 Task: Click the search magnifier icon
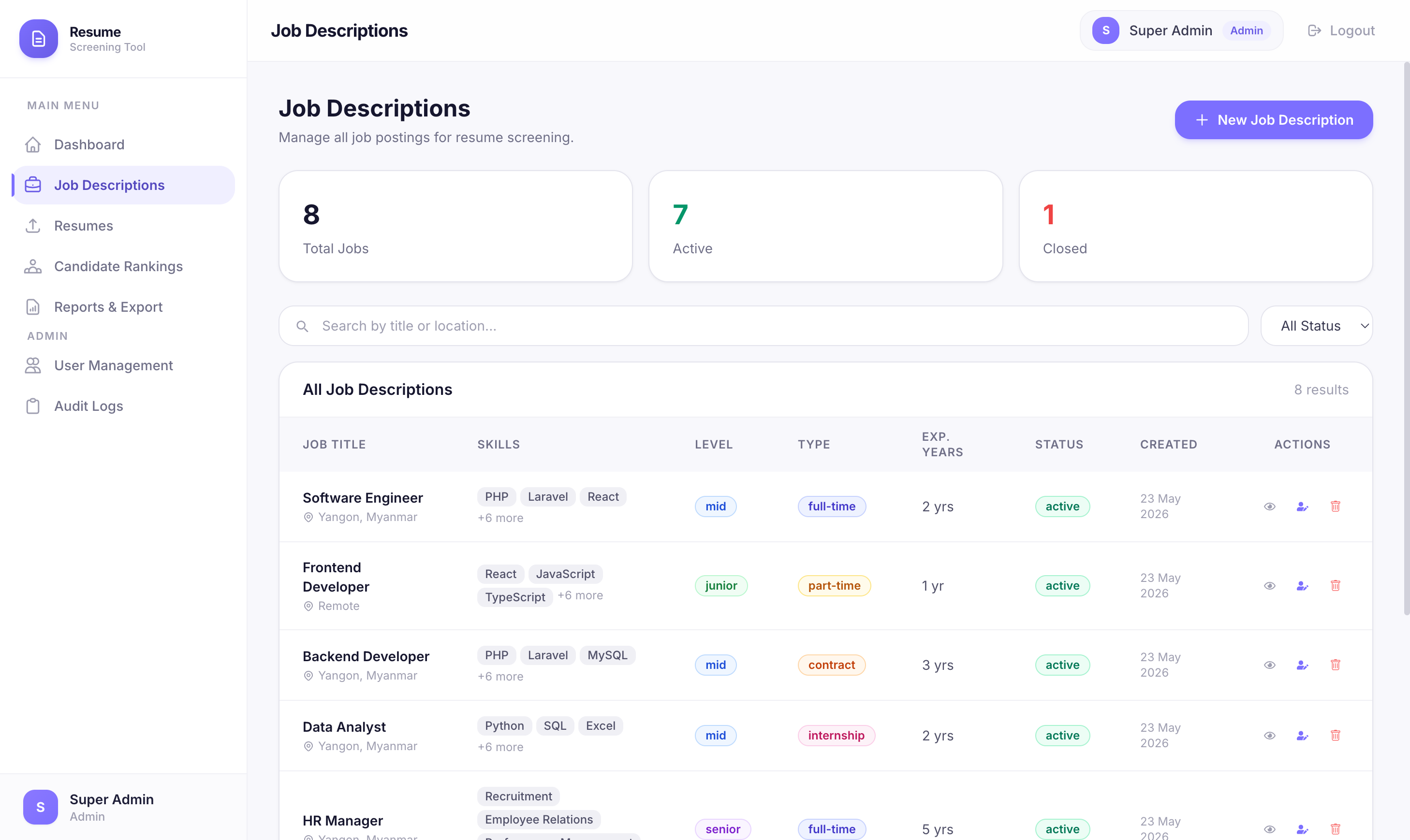click(x=302, y=326)
